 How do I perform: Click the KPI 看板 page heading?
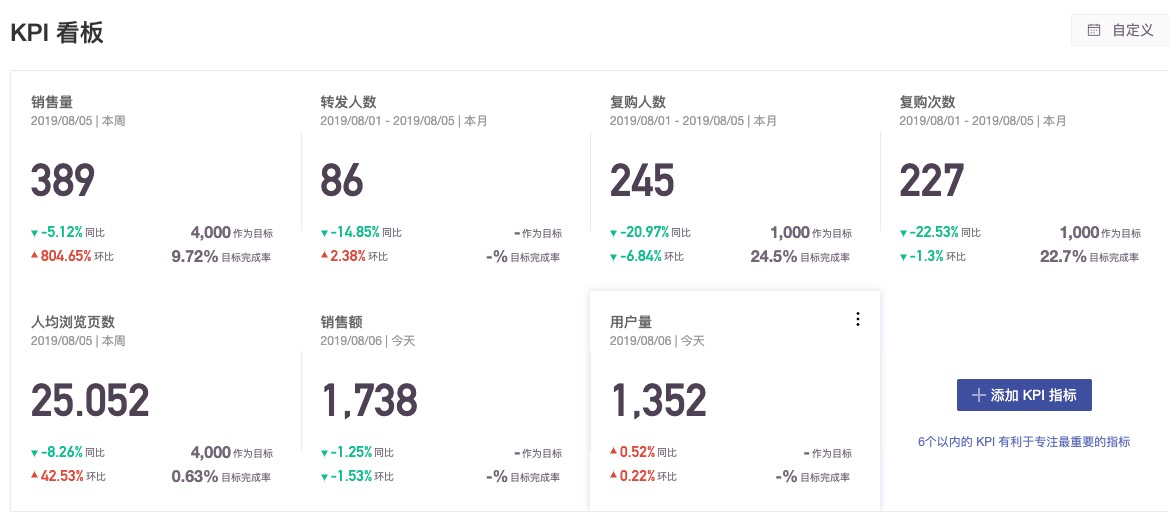pos(57,32)
